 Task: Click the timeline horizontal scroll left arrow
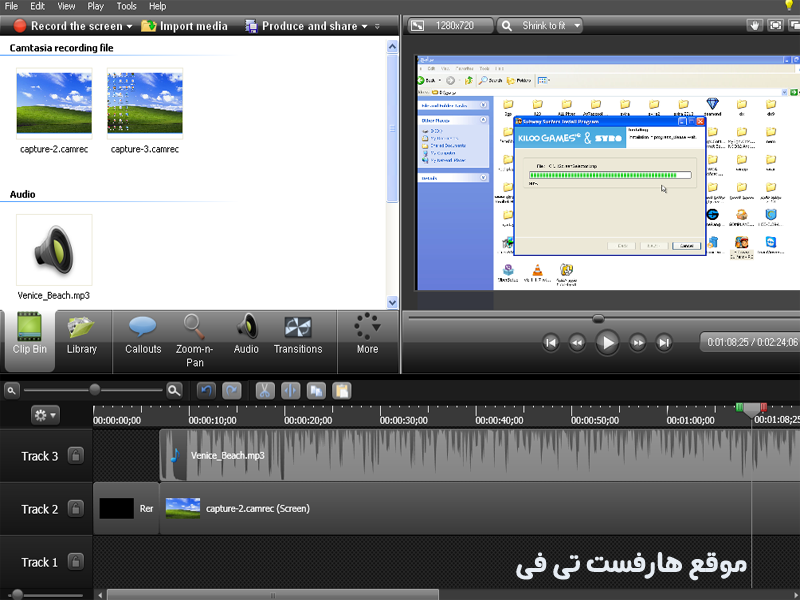tap(100, 595)
